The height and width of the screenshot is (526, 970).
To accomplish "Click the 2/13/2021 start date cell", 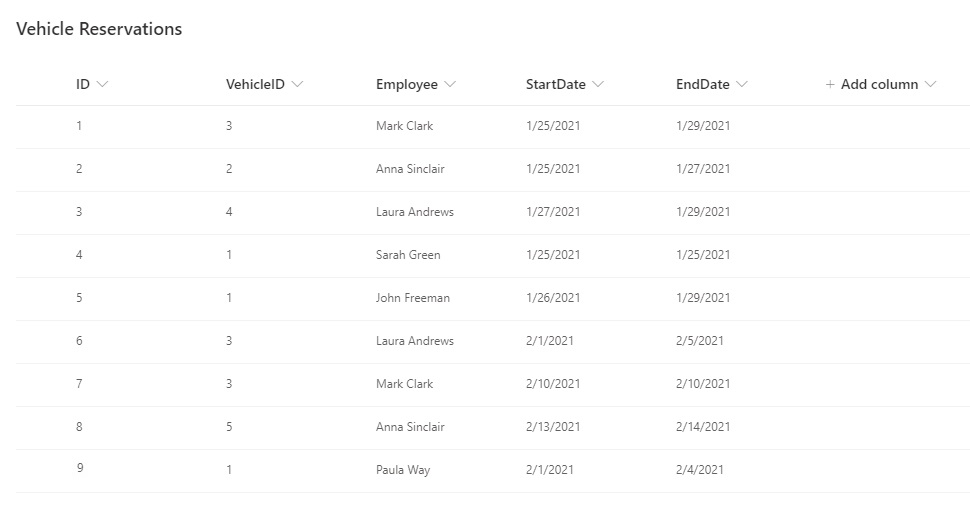I will click(553, 426).
